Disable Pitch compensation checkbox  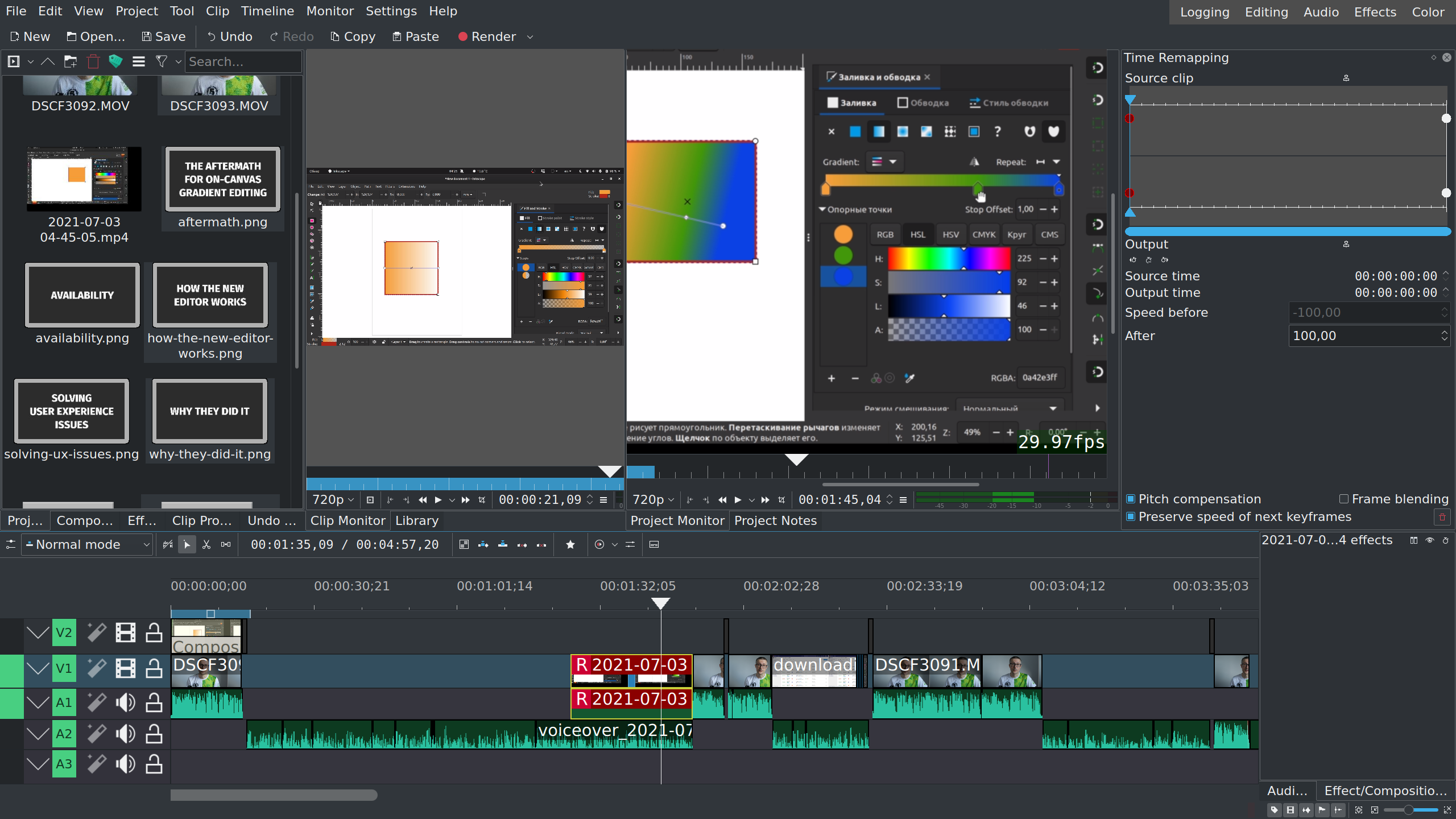(x=1131, y=499)
